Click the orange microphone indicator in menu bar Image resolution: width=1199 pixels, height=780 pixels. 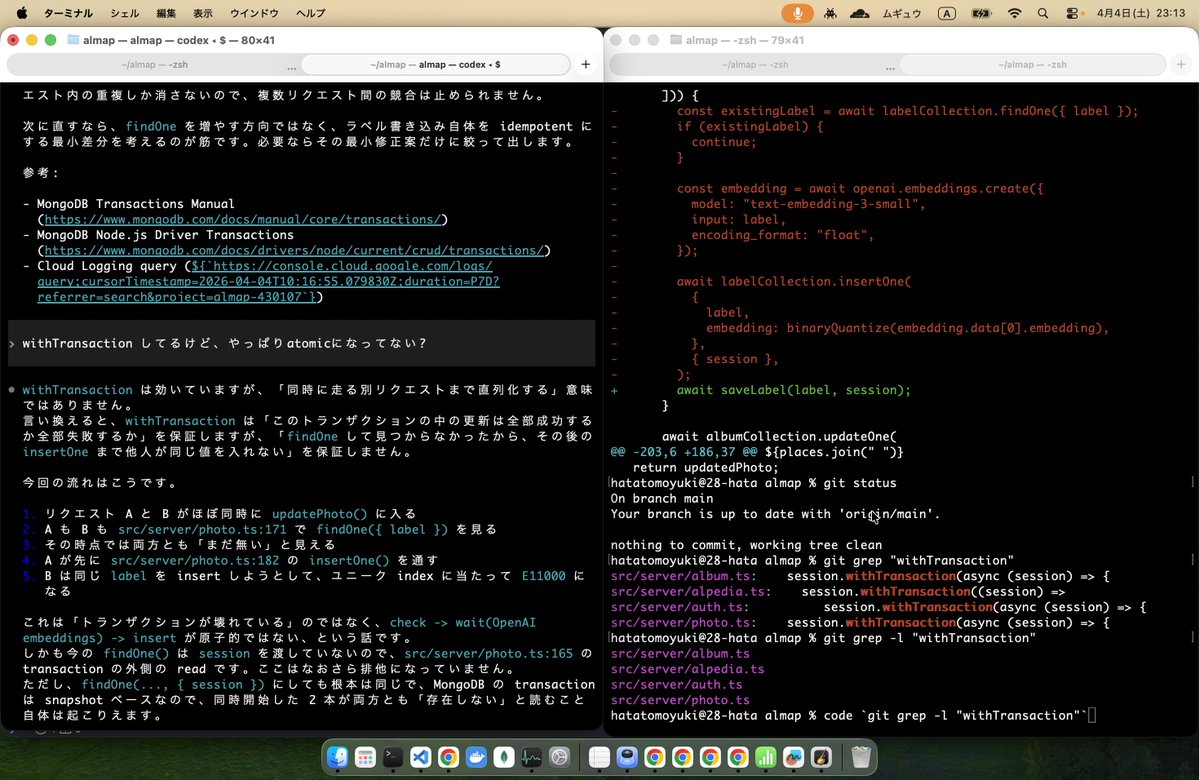pyautogui.click(x=797, y=13)
